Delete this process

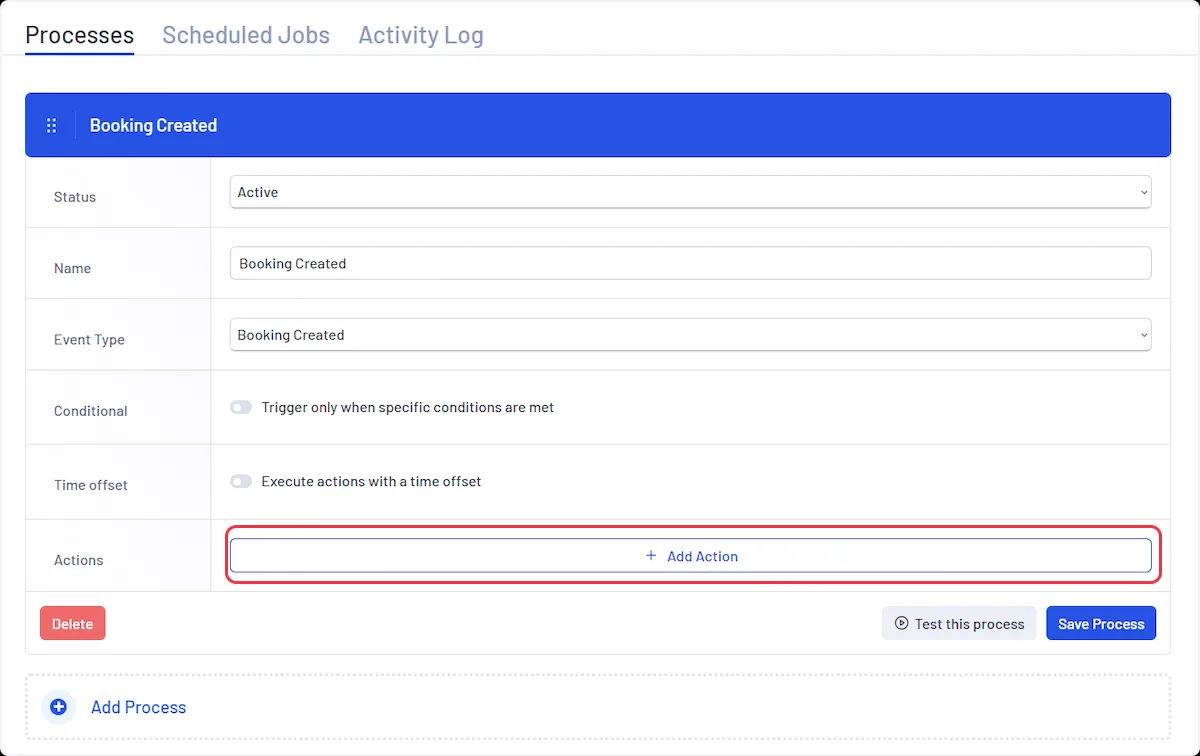coord(72,624)
